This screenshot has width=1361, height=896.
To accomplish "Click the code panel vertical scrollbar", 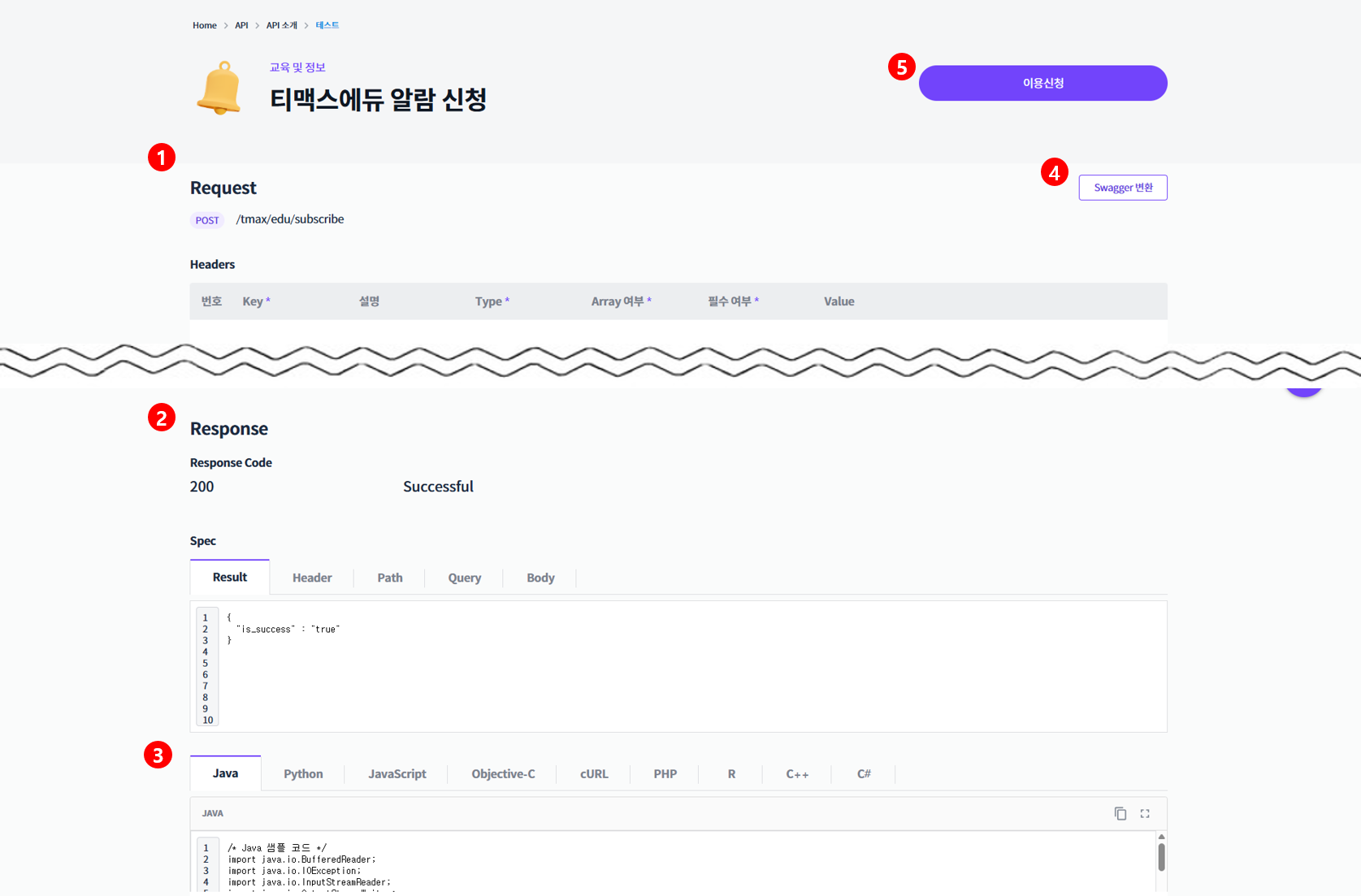I will (1161, 857).
